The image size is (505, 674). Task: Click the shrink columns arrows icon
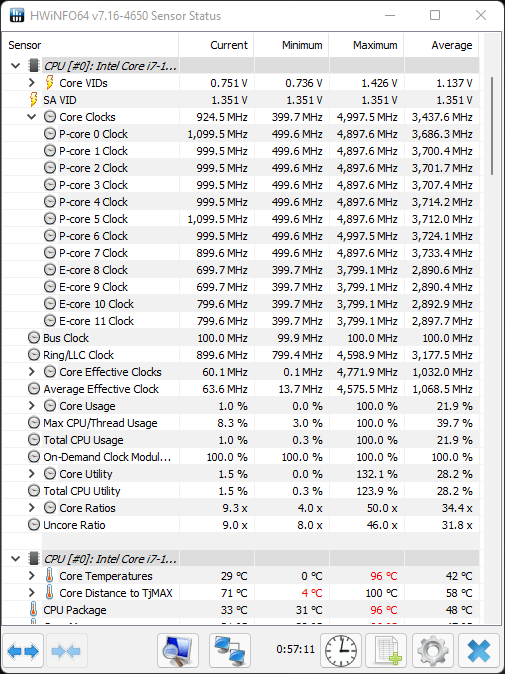pos(66,651)
